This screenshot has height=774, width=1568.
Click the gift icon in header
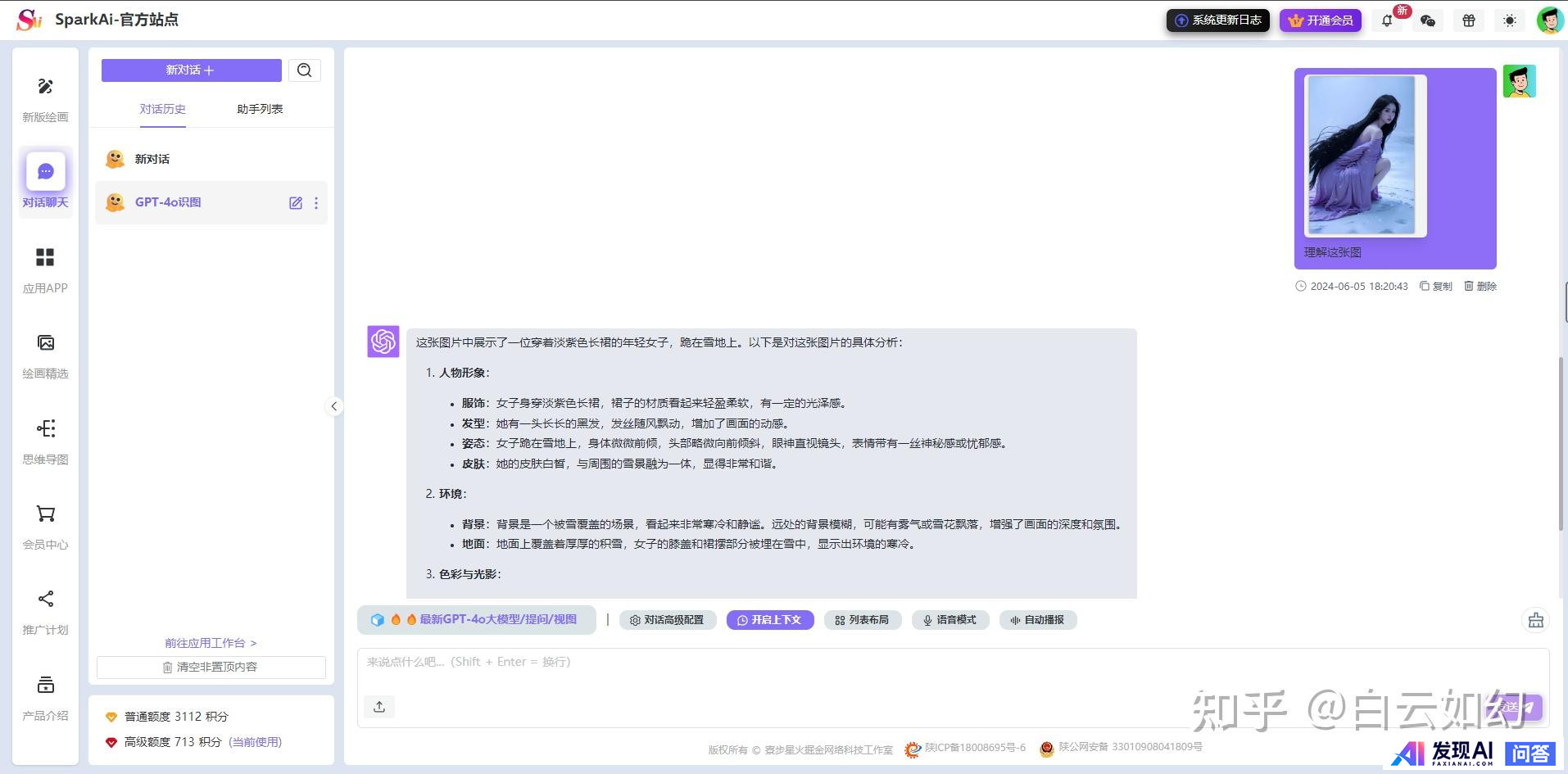1469,20
